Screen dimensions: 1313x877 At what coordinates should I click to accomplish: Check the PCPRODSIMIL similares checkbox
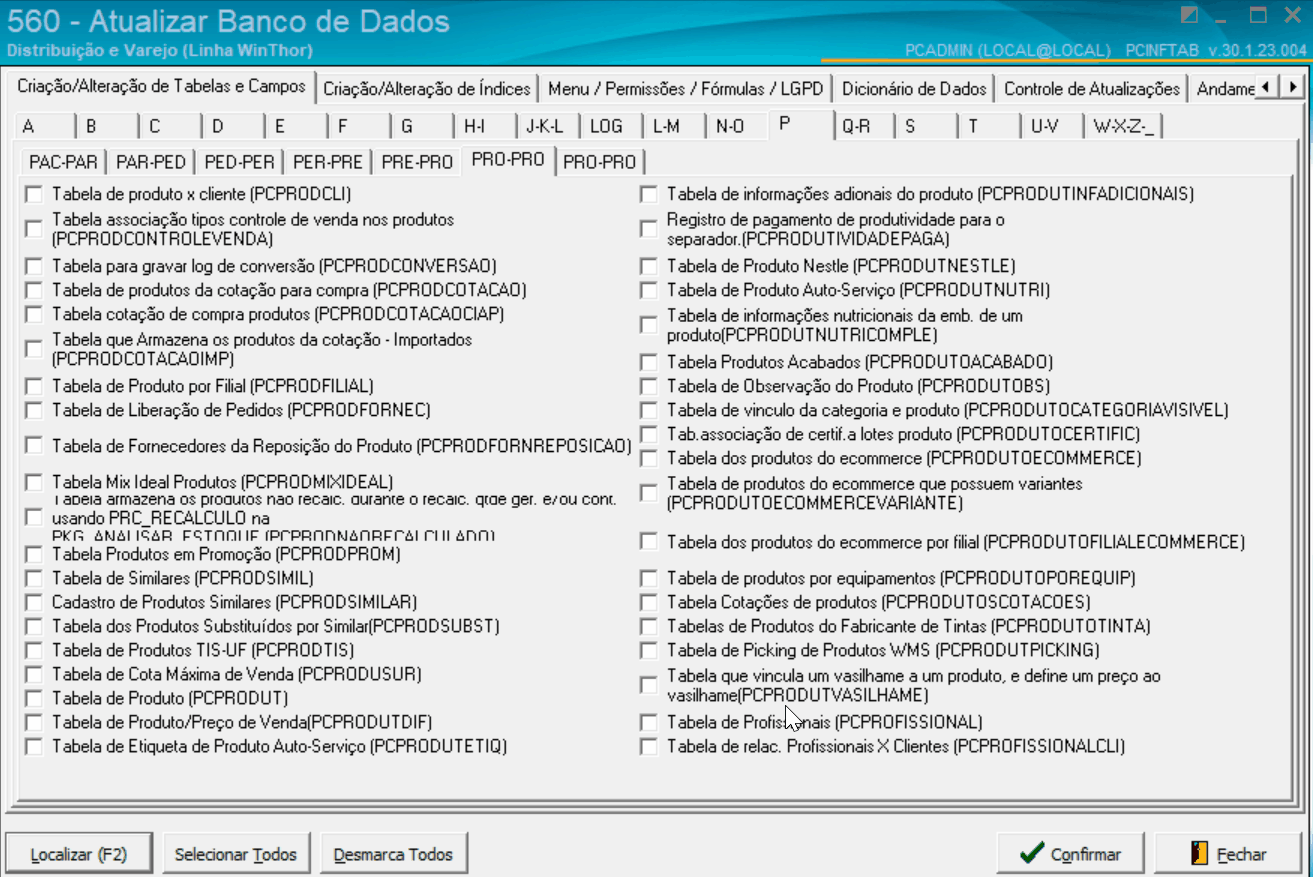tap(35, 578)
